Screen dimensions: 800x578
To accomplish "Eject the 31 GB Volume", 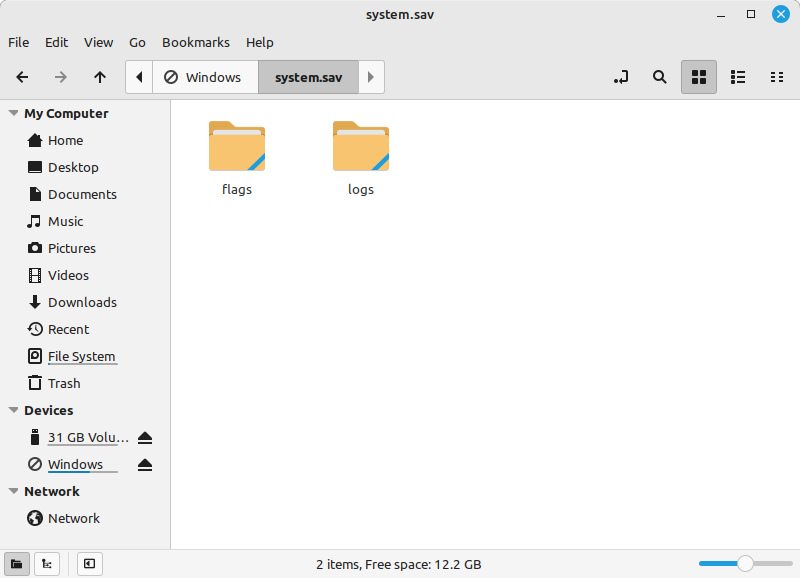I will click(145, 438).
